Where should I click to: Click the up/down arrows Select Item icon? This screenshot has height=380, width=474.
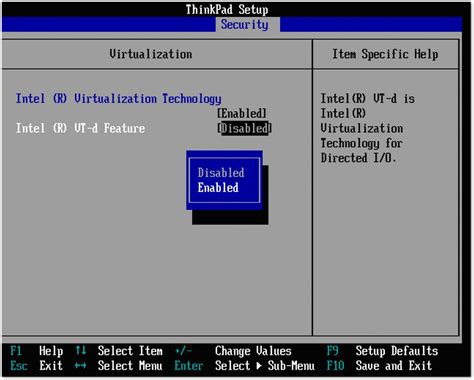(81, 351)
